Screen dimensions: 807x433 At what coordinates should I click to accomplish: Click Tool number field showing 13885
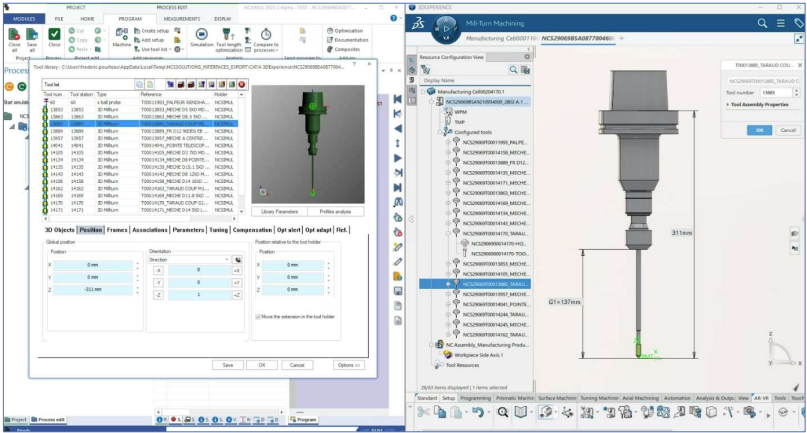(x=776, y=93)
